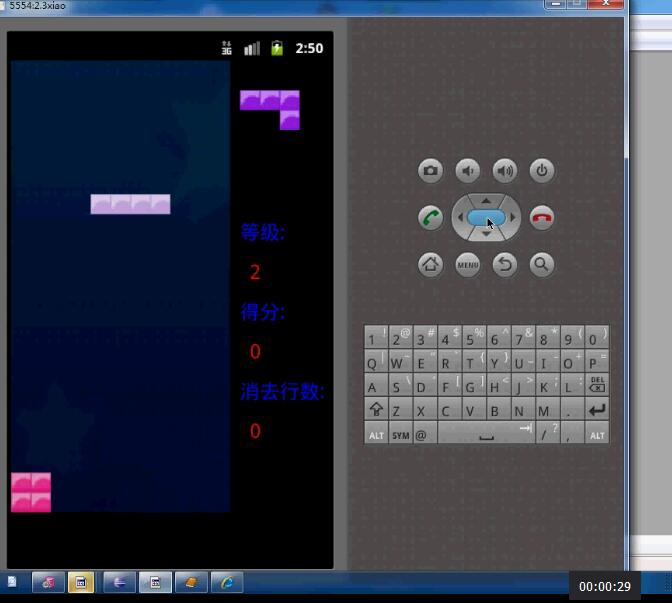Viewport: 672px width, 603px height.
Task: Click the purple next-piece preview
Action: (270, 110)
